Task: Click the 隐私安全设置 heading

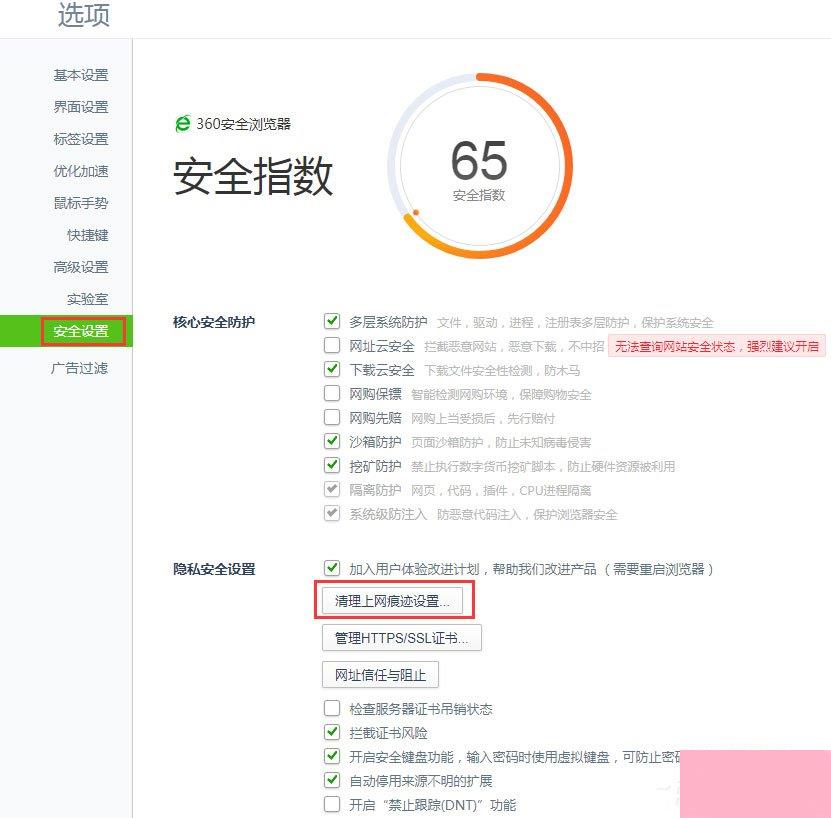Action: (x=214, y=569)
